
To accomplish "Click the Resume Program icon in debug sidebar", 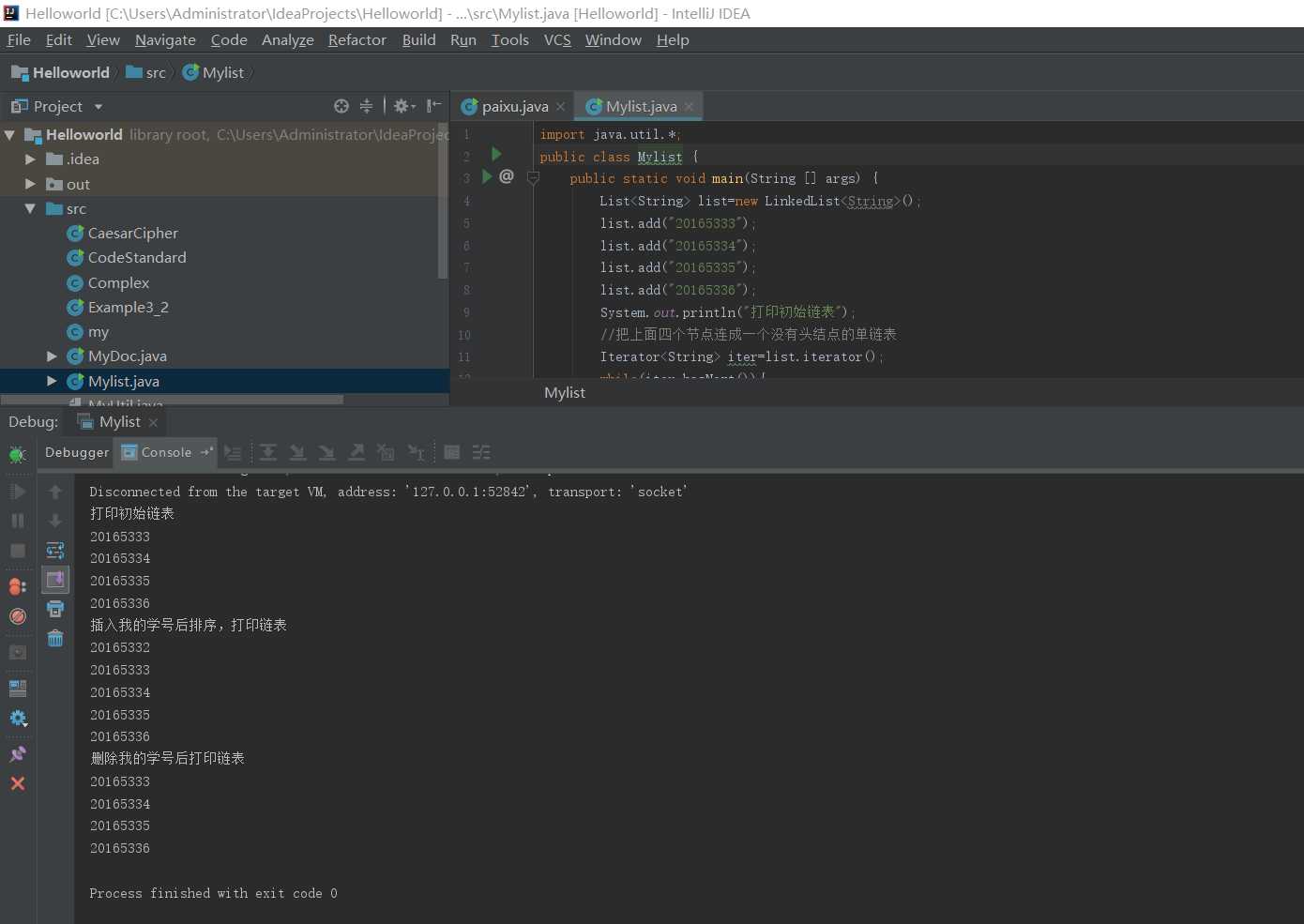I will click(17, 492).
